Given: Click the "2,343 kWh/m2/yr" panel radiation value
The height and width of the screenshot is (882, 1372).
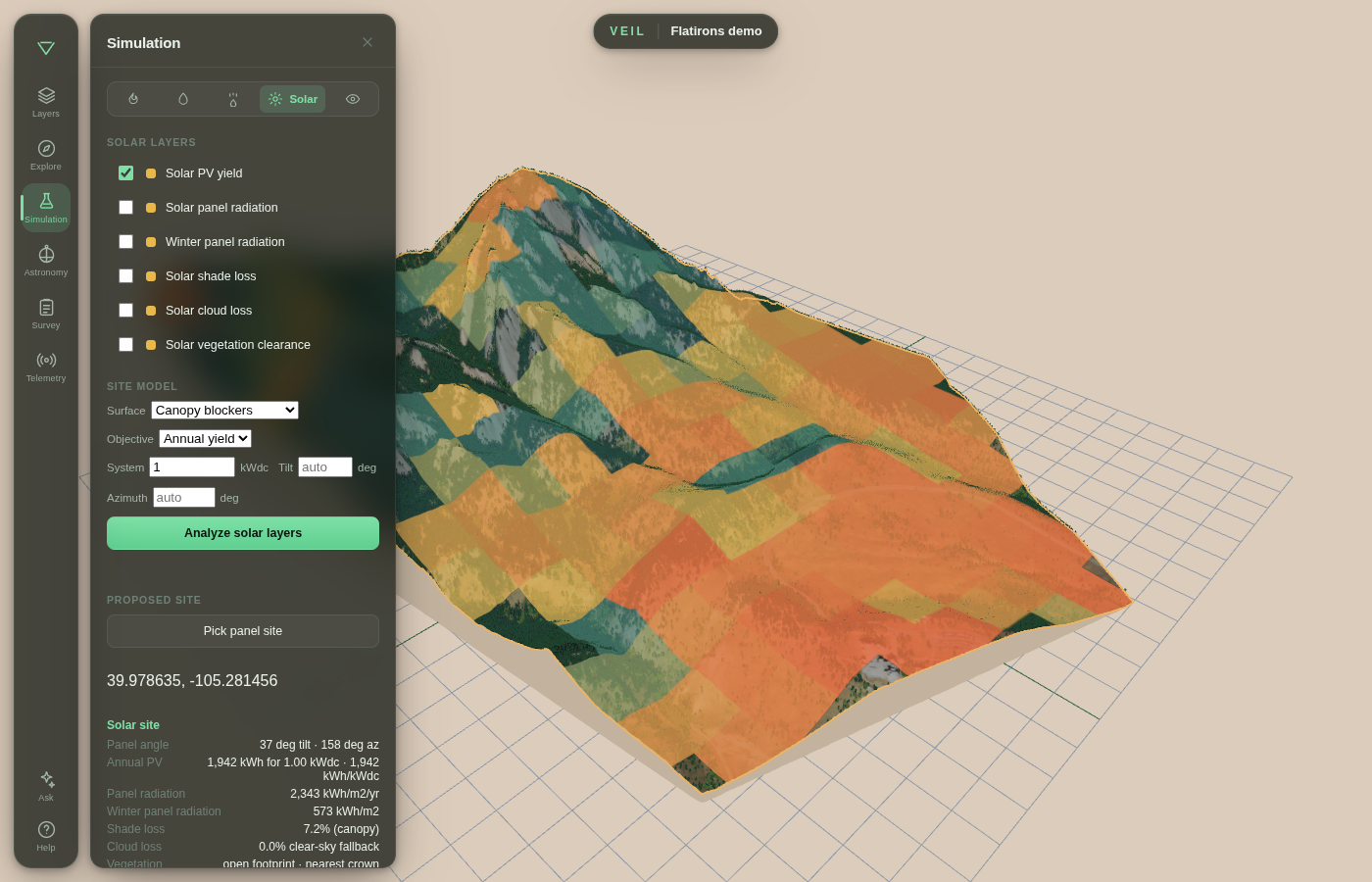Looking at the screenshot, I should point(334,794).
